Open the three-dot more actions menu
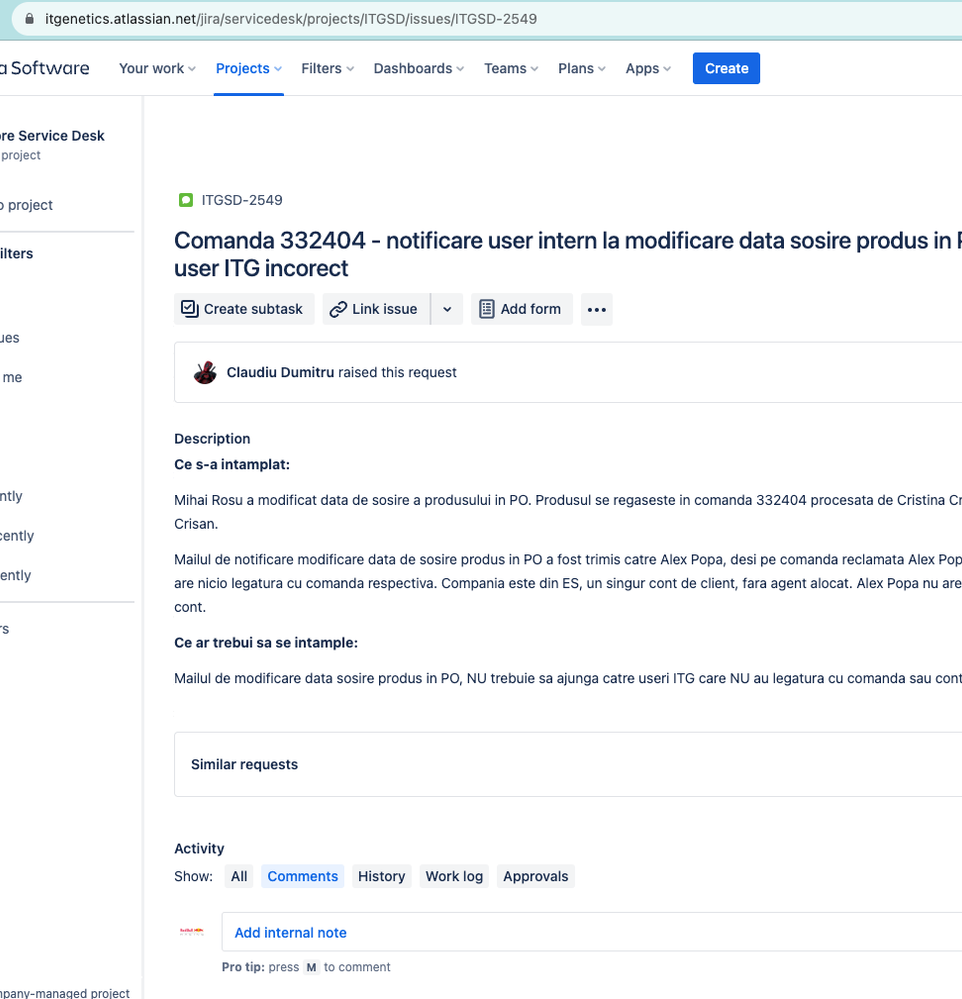The image size is (962, 999). (x=597, y=310)
